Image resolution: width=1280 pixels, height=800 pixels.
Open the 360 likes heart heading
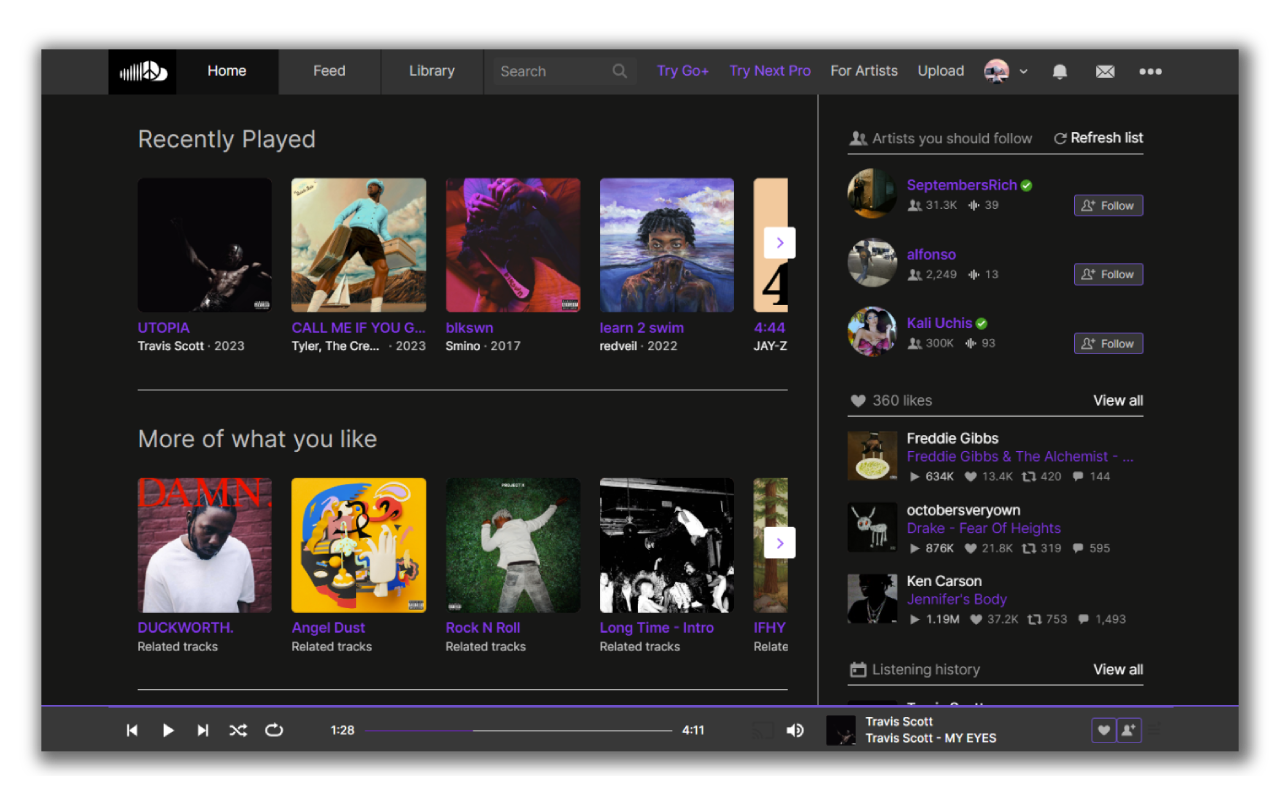pos(890,400)
